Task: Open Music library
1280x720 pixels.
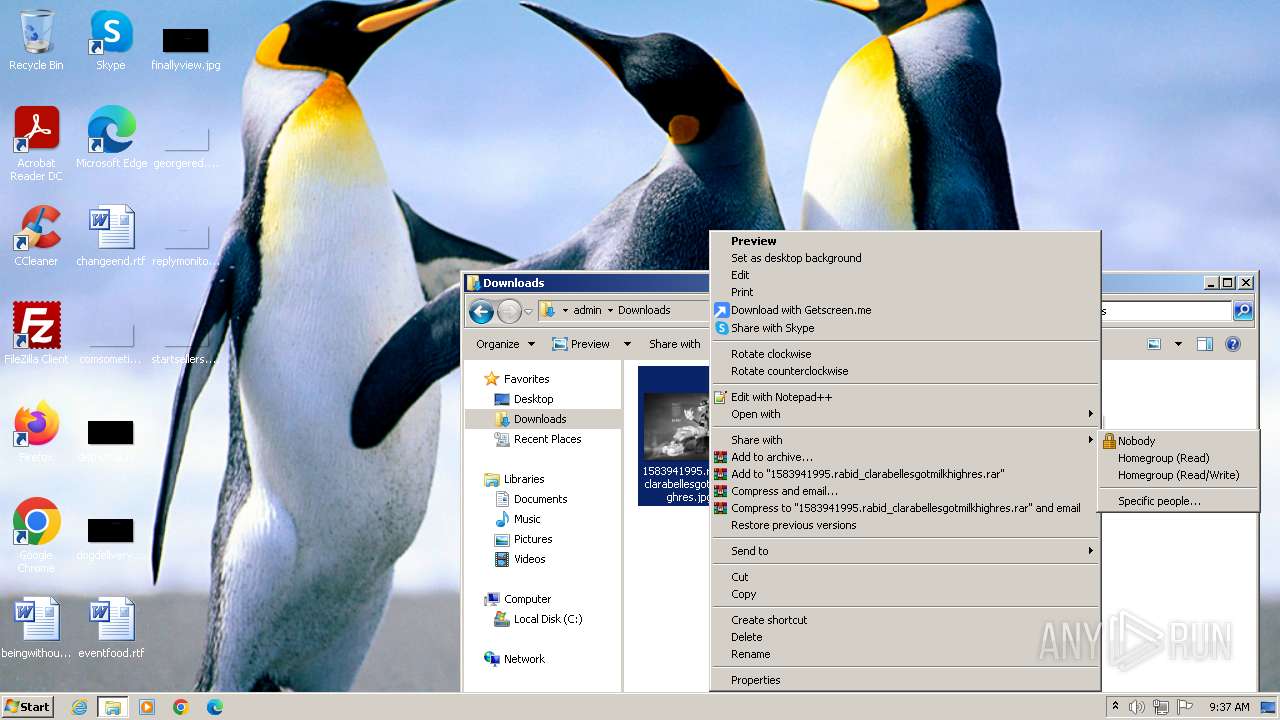Action: pyautogui.click(x=527, y=519)
